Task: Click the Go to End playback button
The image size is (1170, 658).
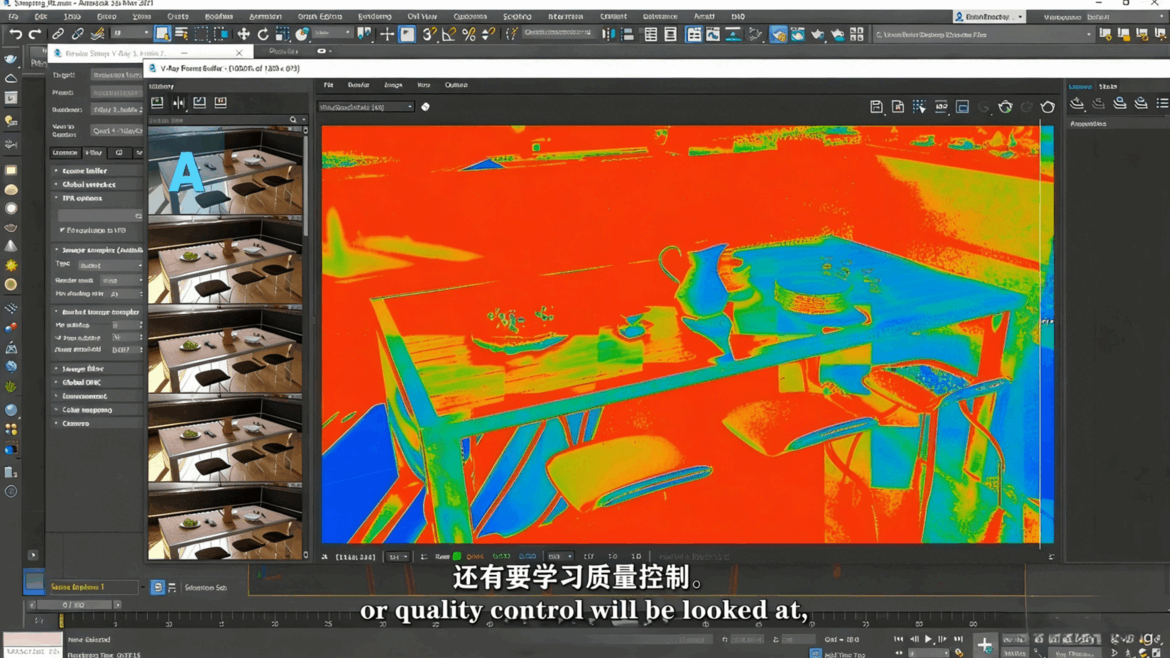Action: pyautogui.click(x=959, y=639)
